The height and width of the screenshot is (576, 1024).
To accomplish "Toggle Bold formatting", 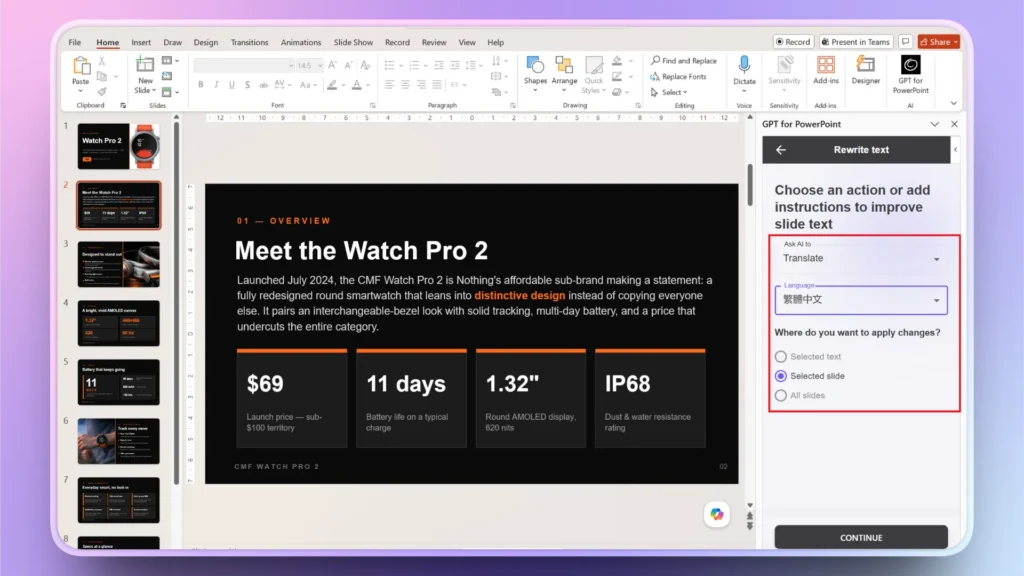I will coord(200,85).
